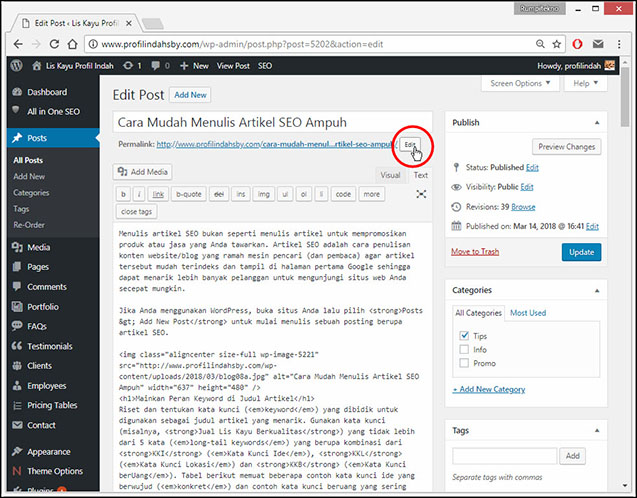This screenshot has width=637, height=498.
Task: Check the Promo category
Action: coord(464,363)
